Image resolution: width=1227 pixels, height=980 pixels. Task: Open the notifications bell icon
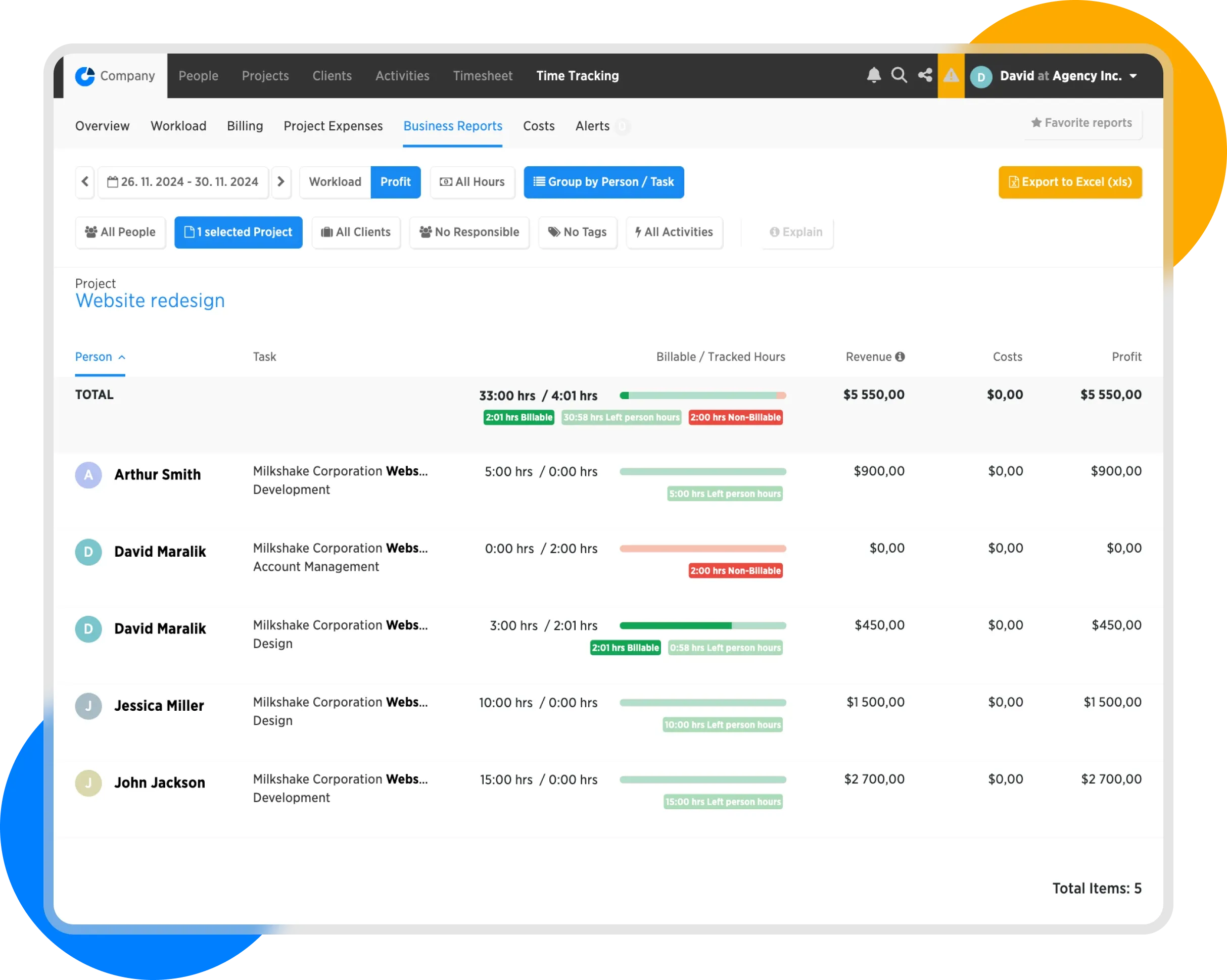pyautogui.click(x=874, y=75)
